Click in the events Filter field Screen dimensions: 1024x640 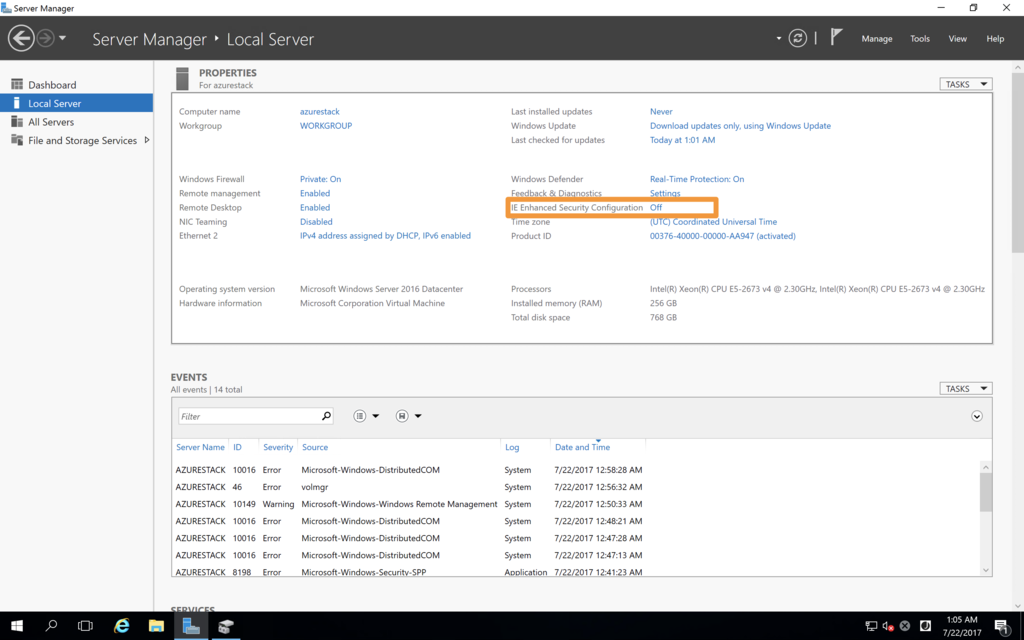(x=248, y=416)
